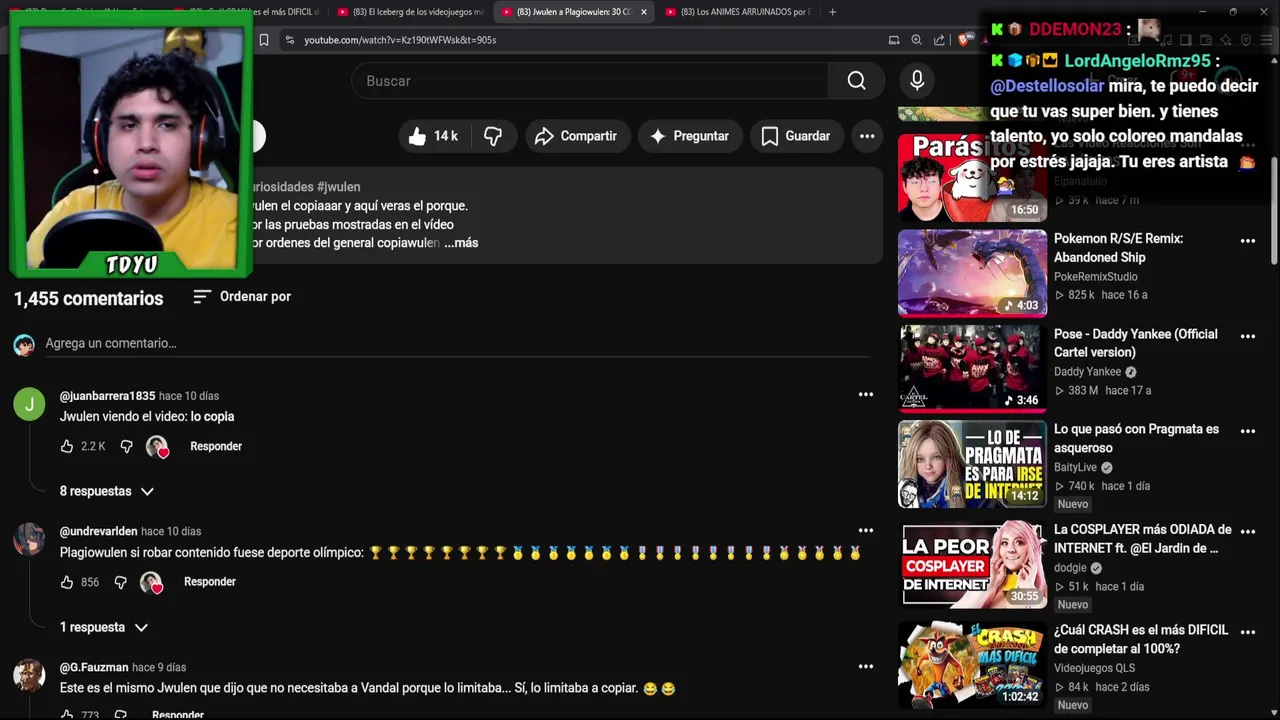
Task: Expand description with ...más link
Action: click(461, 243)
